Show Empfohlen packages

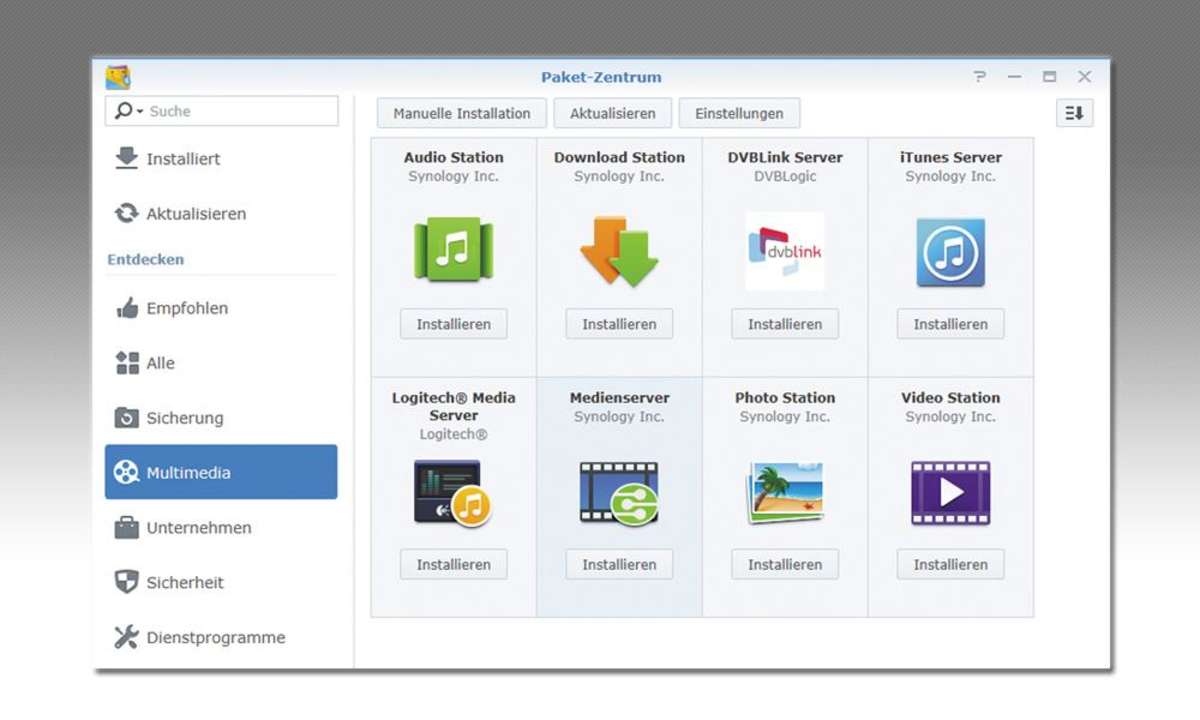pyautogui.click(x=221, y=308)
